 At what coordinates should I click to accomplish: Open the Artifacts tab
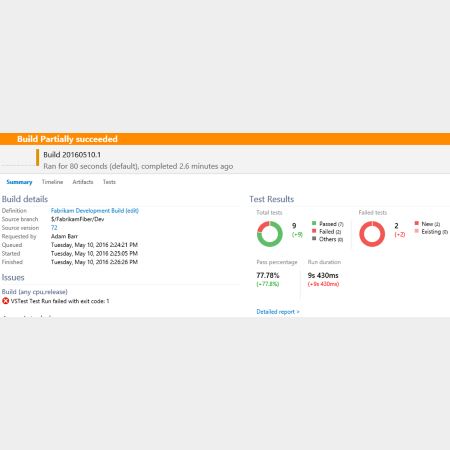(83, 182)
